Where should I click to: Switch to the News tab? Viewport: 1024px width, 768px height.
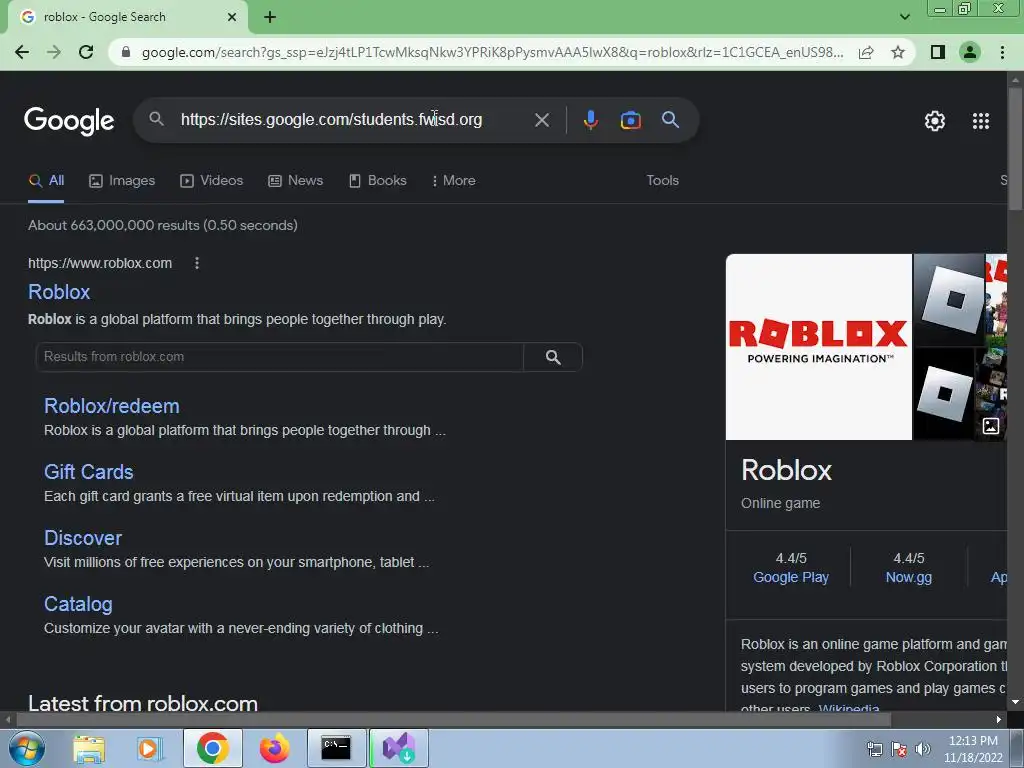pyautogui.click(x=296, y=181)
